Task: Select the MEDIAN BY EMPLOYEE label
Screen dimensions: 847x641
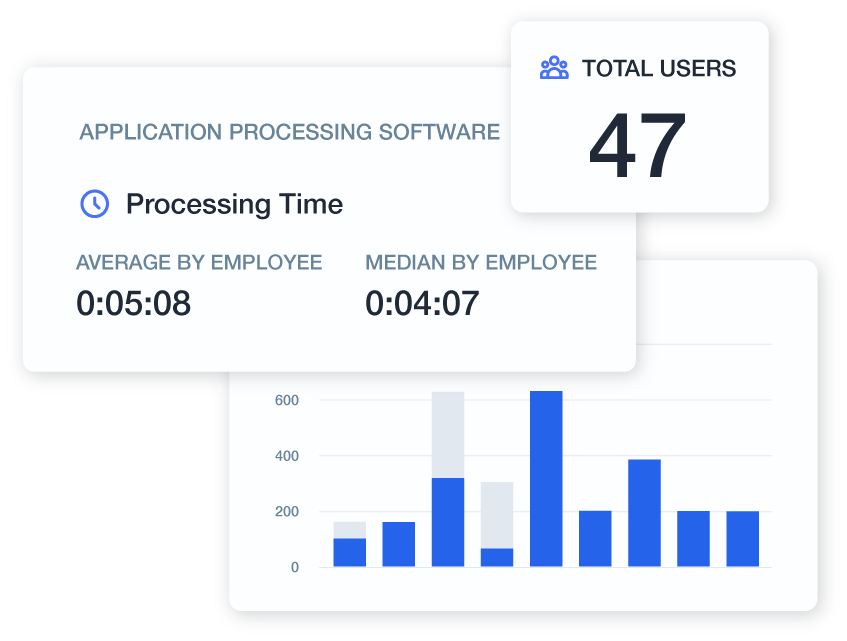Action: point(481,263)
